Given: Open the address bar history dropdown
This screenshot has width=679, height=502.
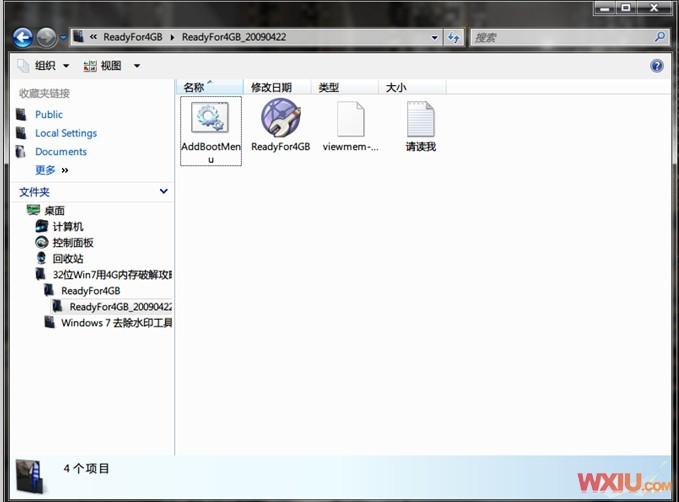Looking at the screenshot, I should coord(434,38).
